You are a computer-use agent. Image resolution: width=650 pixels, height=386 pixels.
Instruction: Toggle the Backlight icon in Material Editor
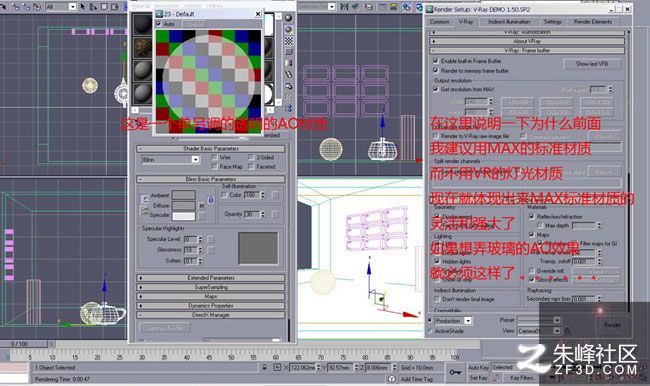click(288, 30)
